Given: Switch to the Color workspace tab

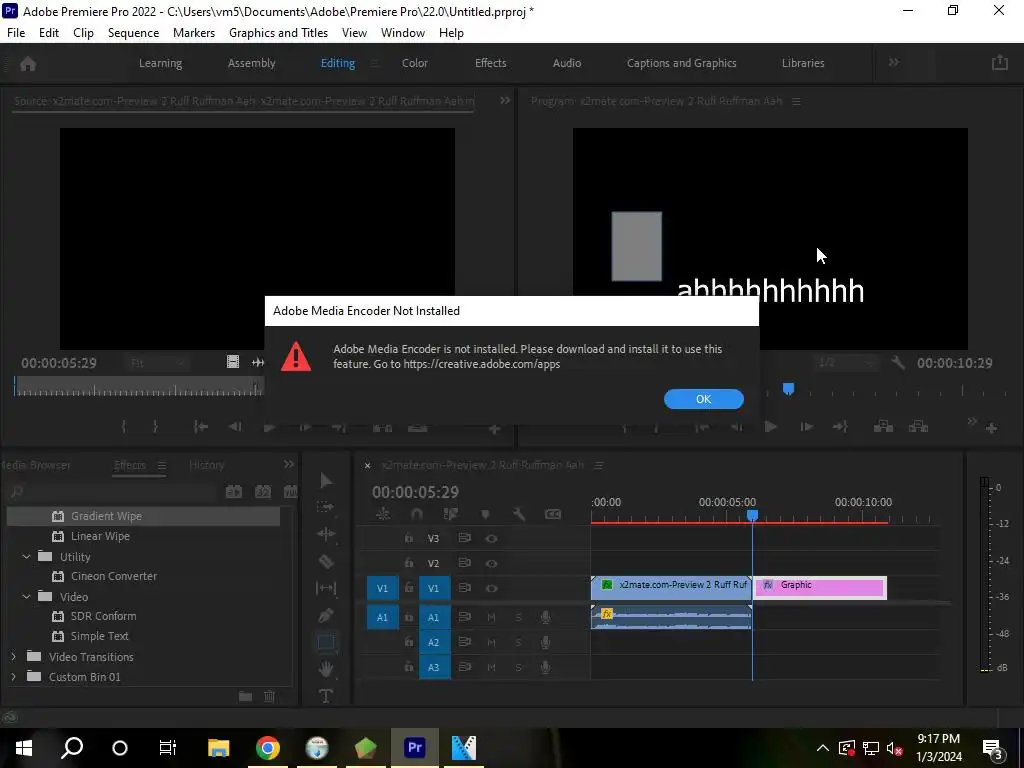Looking at the screenshot, I should (x=415, y=63).
